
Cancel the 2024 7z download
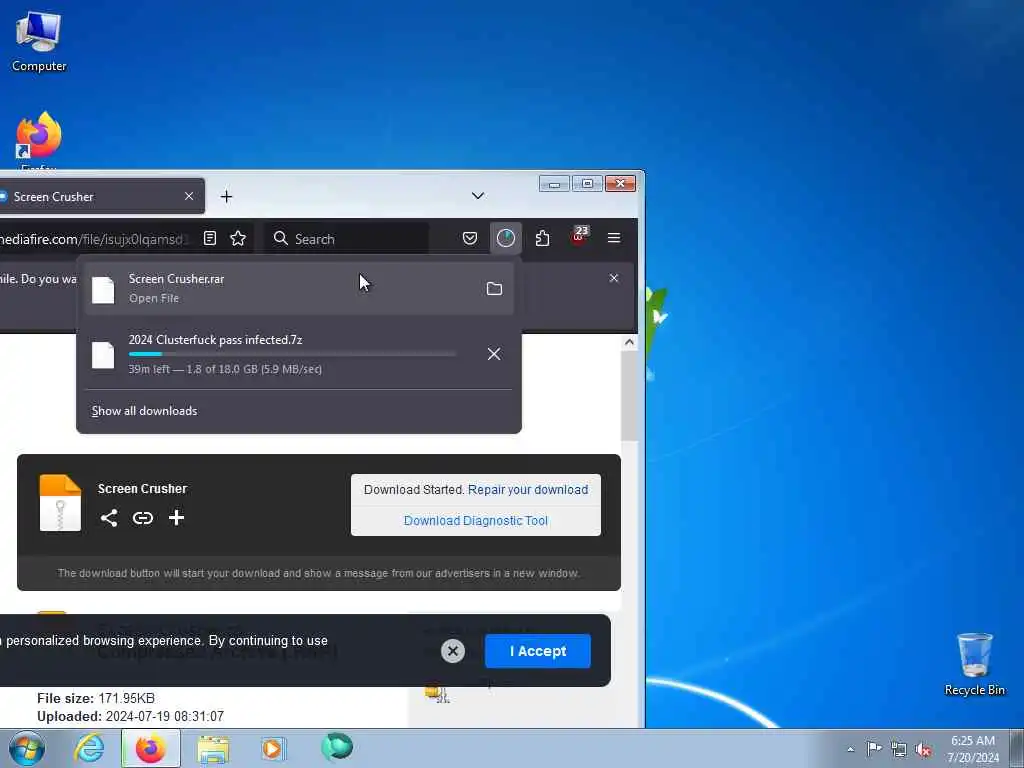click(494, 354)
